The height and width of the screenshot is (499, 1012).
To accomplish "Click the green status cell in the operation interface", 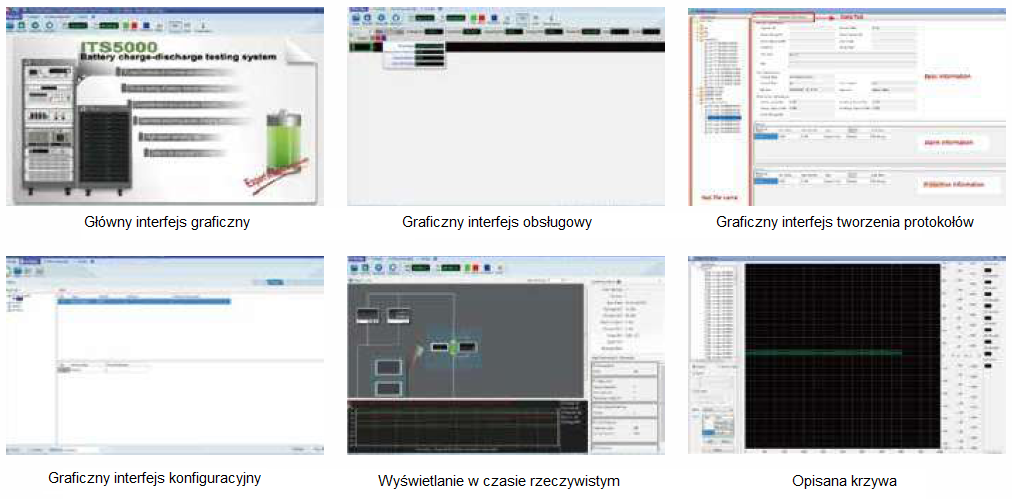I will click(359, 46).
